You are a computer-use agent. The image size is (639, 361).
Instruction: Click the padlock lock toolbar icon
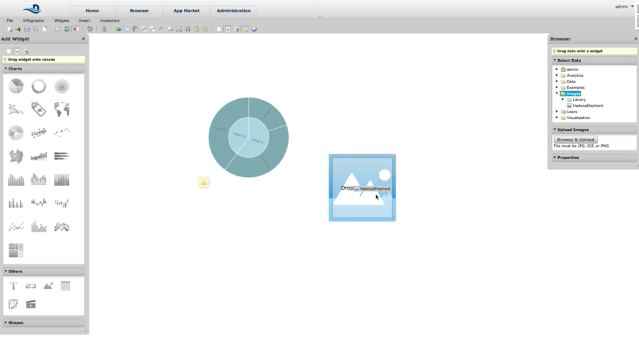click(196, 29)
